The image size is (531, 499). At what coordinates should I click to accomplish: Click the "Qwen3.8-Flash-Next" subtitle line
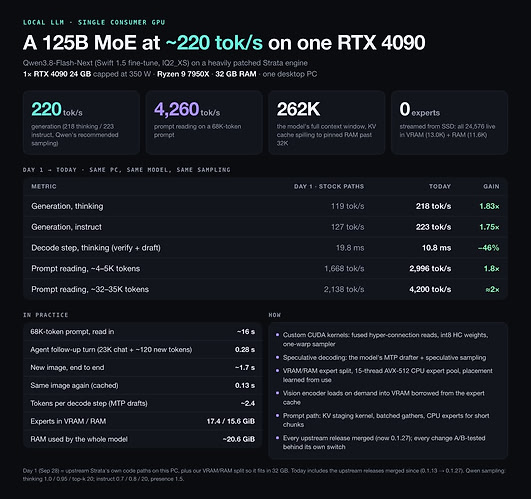point(165,63)
